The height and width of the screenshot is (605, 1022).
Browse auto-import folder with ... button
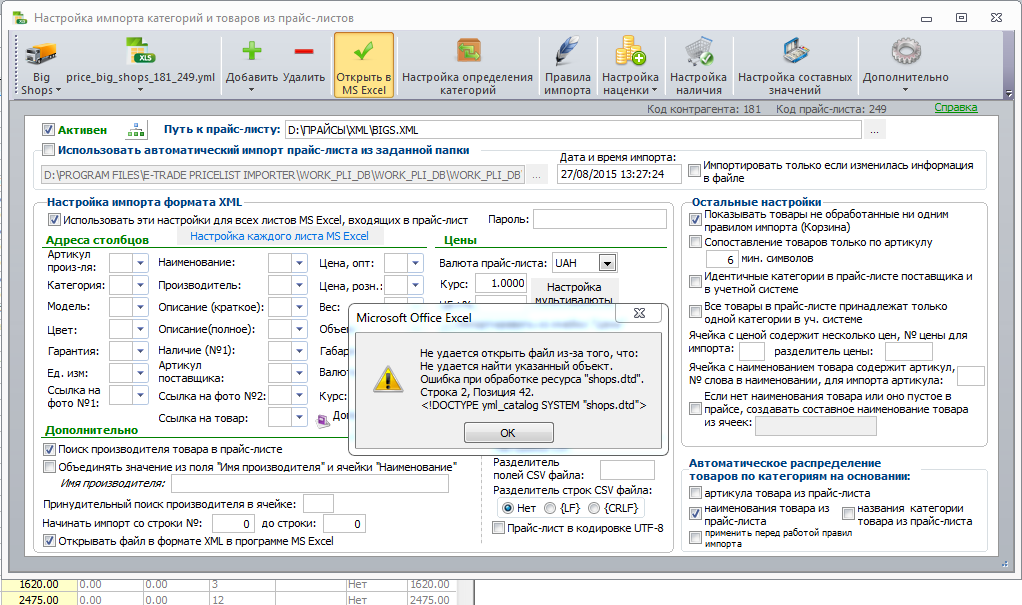coord(536,175)
